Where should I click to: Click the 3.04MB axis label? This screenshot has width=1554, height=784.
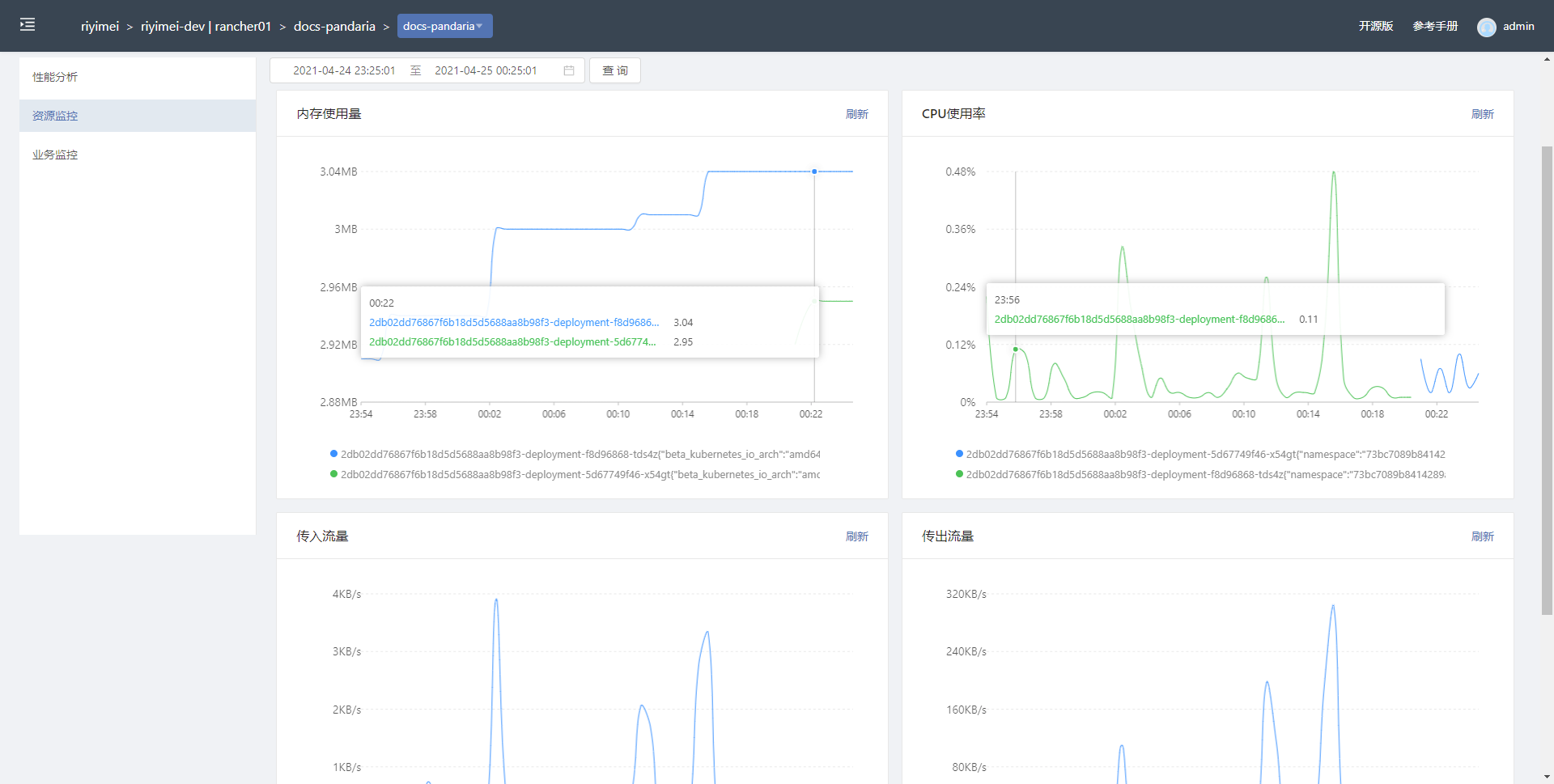[x=338, y=172]
